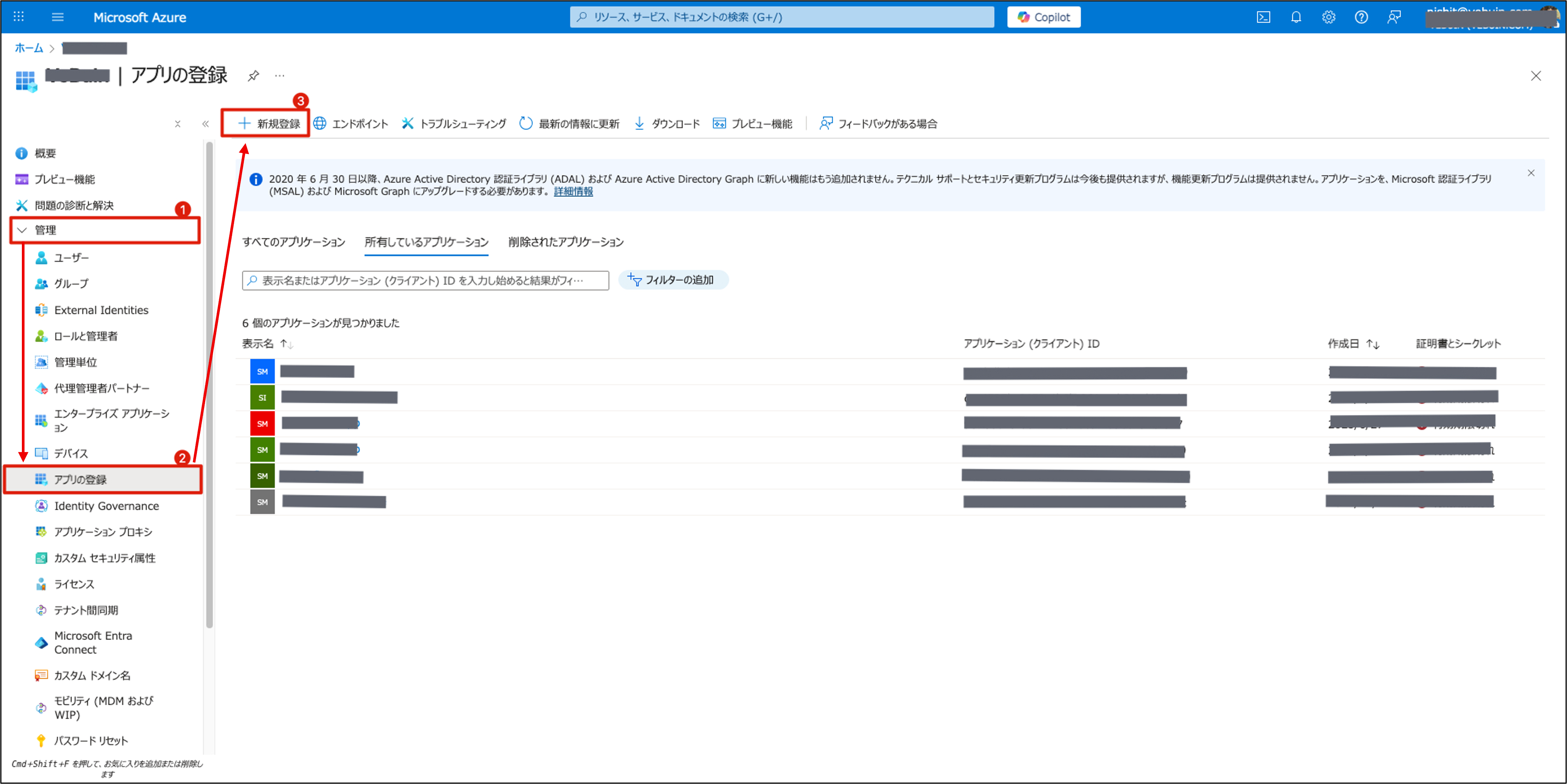Open プレビュー機能 in the toolbar
Image resolution: width=1567 pixels, height=784 pixels.
pos(752,123)
